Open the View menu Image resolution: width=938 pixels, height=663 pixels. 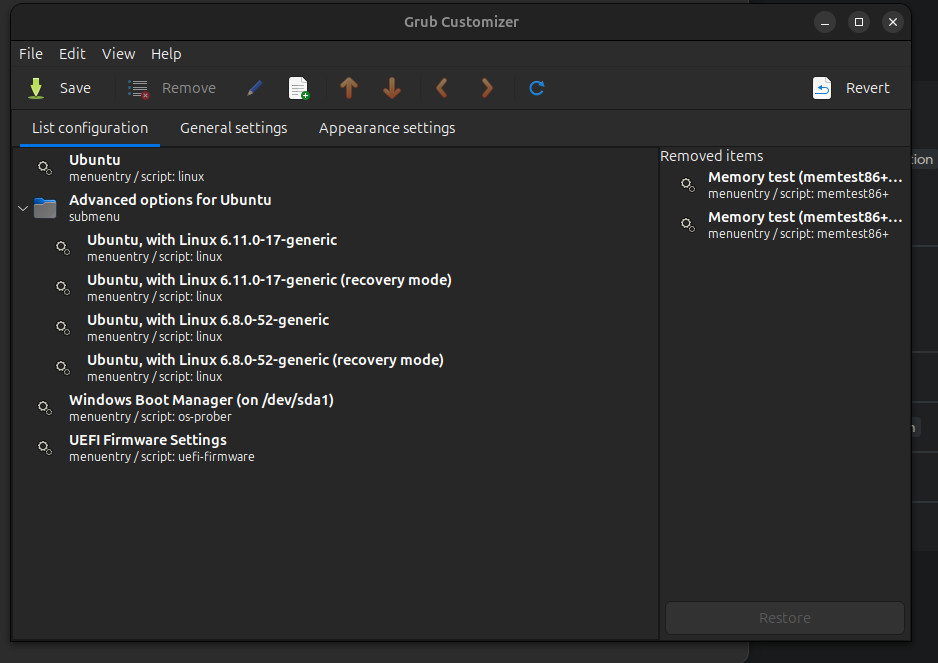point(118,54)
